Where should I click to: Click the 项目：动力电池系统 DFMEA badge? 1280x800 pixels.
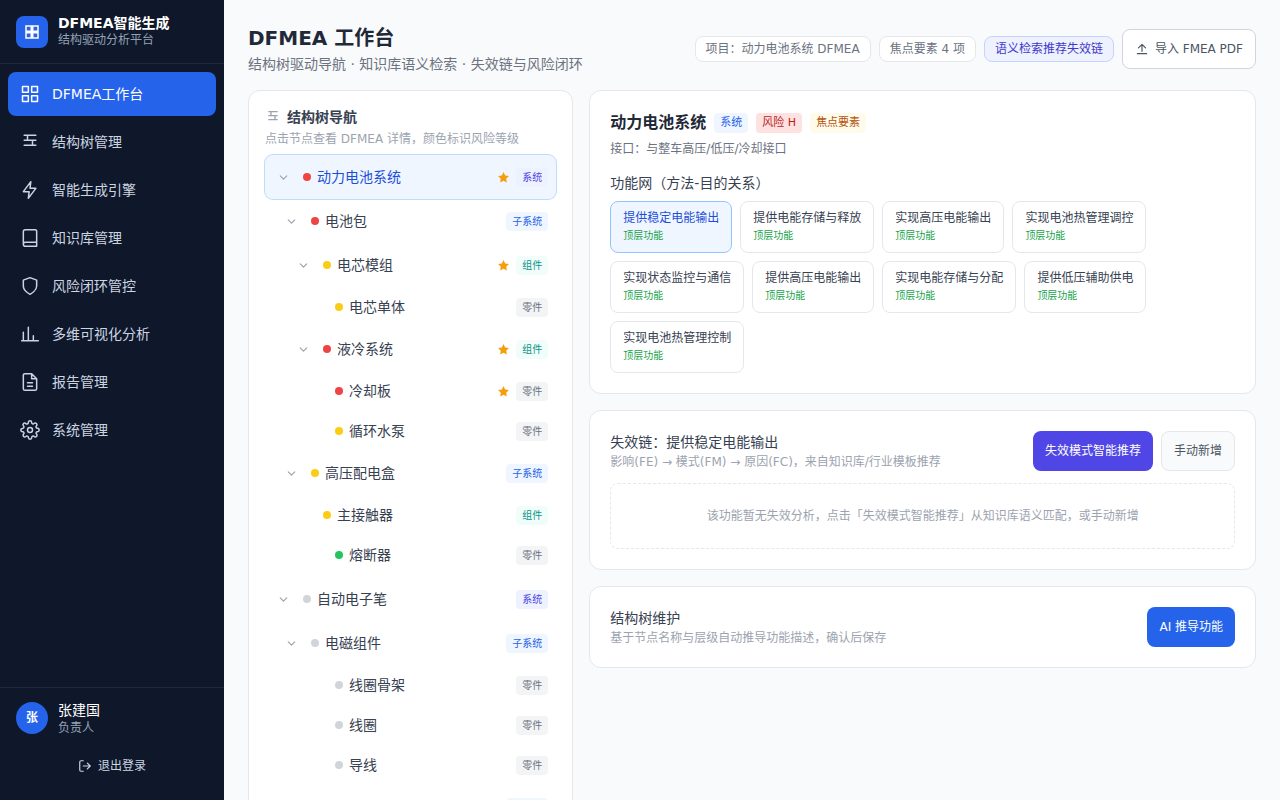[x=782, y=49]
